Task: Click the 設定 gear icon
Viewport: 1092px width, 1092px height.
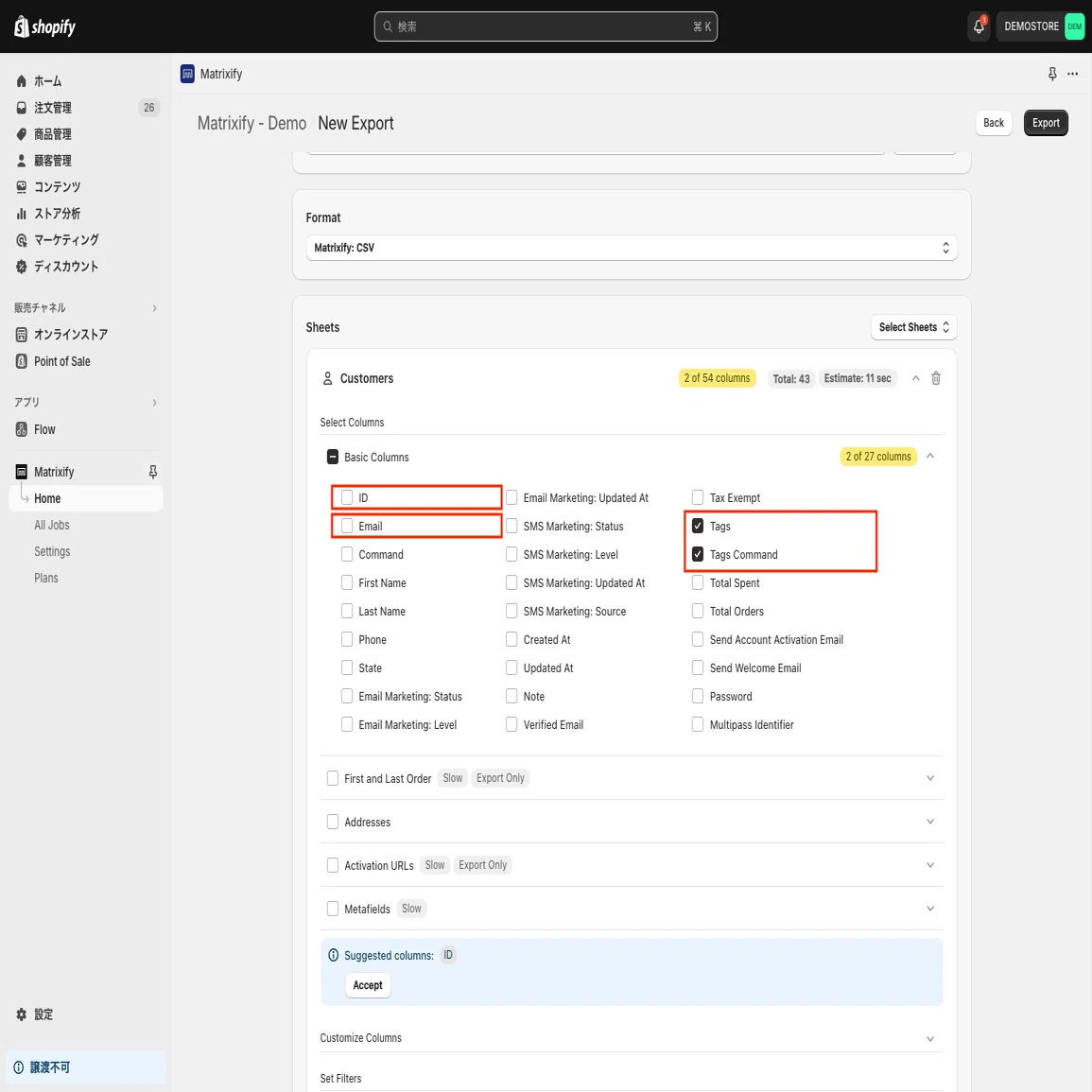Action: click(22, 1014)
